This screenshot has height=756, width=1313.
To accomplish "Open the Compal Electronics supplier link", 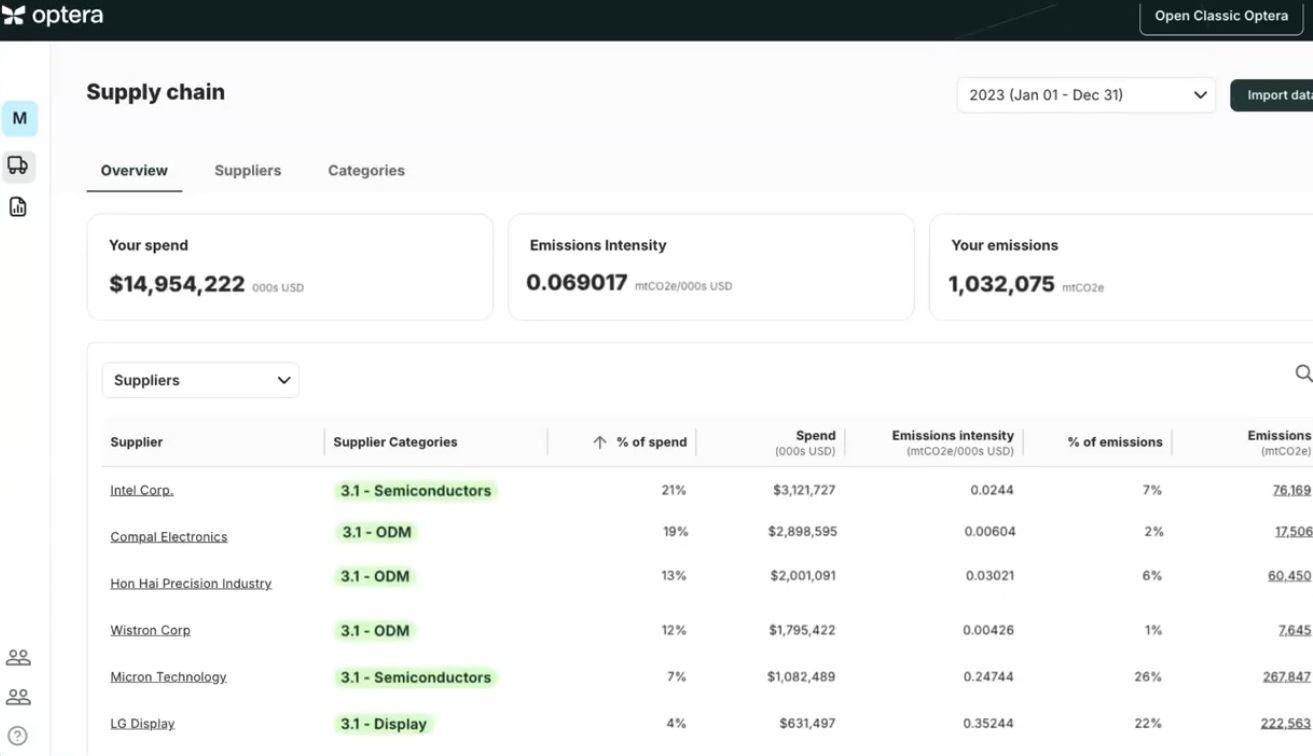I will (168, 536).
